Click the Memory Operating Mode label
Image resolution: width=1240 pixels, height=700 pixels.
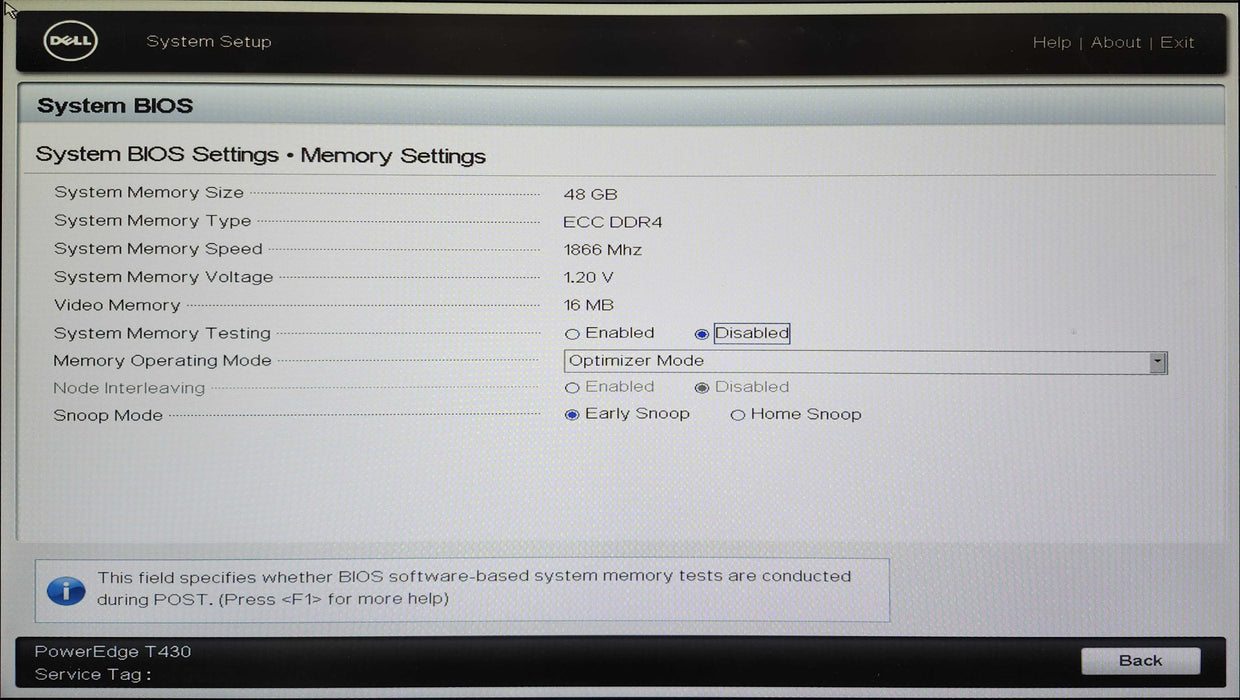coord(162,361)
